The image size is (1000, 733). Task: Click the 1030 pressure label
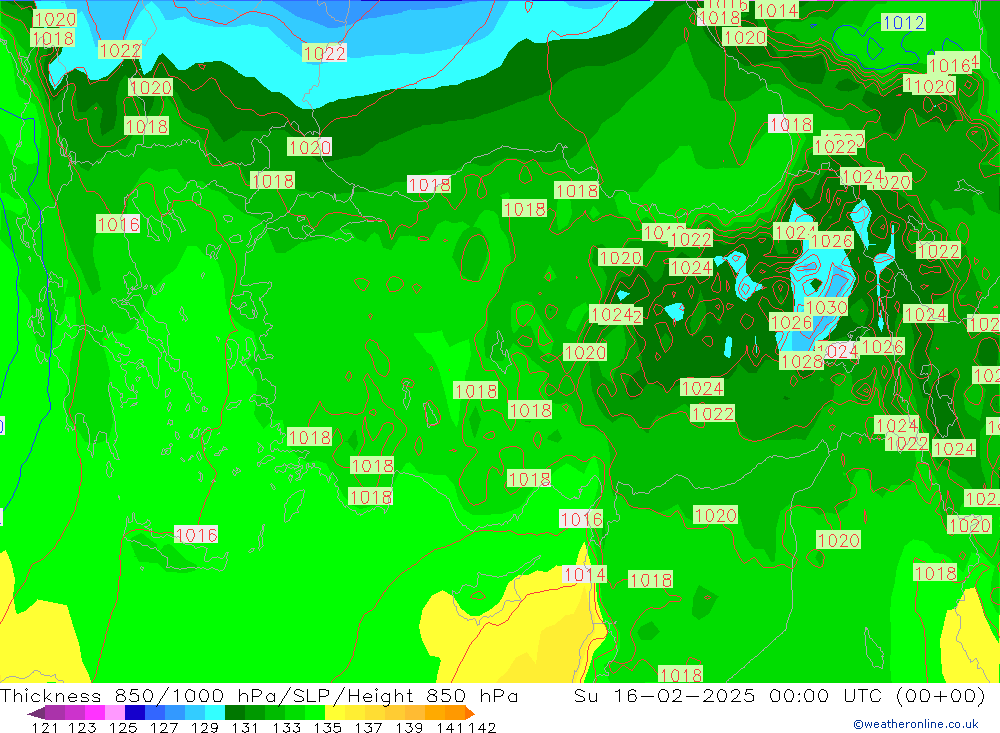click(826, 307)
